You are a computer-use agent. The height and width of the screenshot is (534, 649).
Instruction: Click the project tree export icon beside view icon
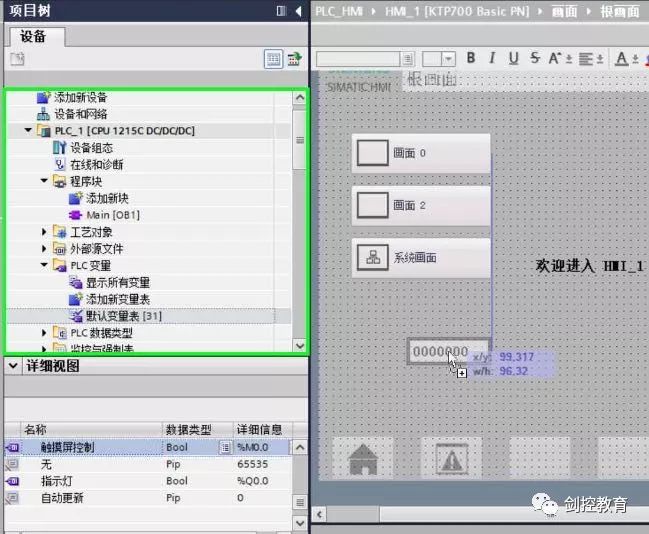tap(295, 59)
